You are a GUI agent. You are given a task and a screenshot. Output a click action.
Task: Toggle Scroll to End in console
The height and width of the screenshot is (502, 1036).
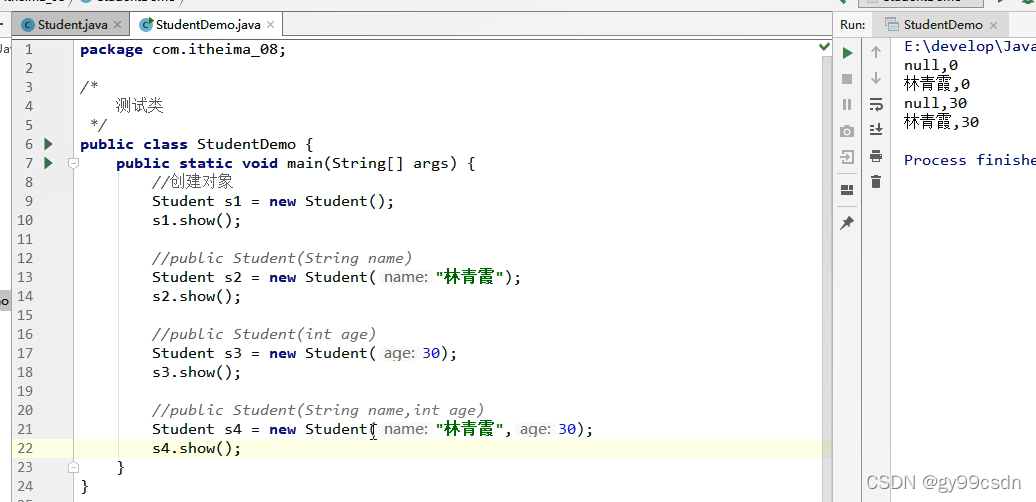(x=876, y=129)
